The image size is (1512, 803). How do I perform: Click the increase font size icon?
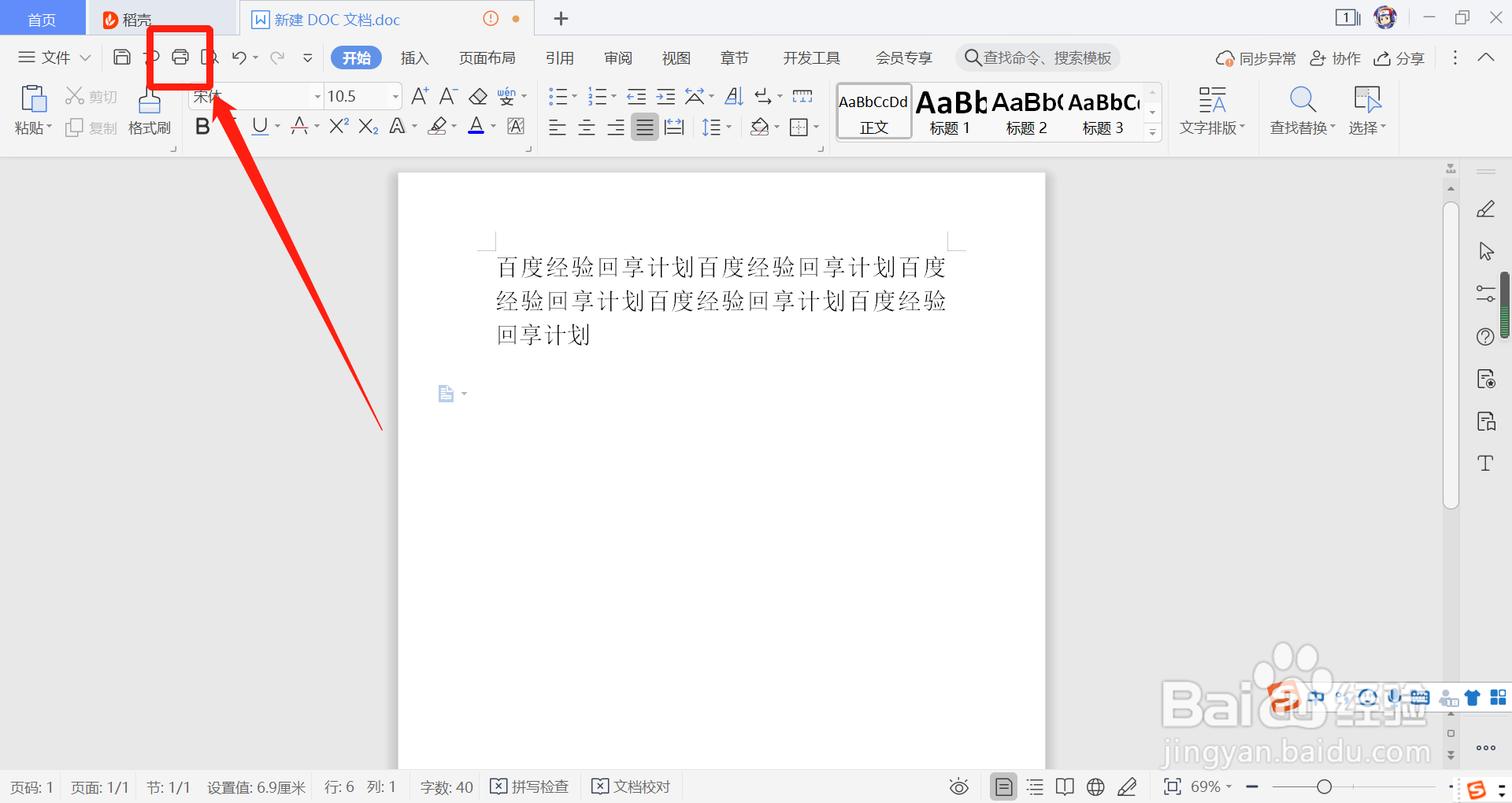[420, 96]
